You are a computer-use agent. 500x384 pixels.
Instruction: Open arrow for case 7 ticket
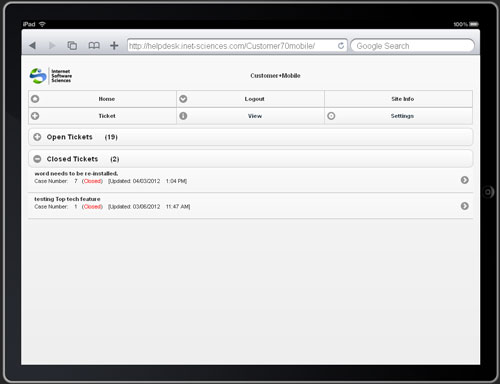point(465,180)
